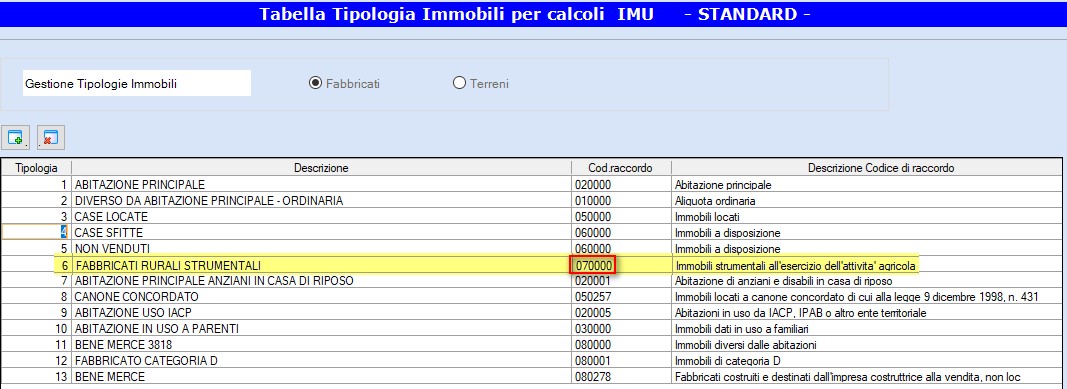The height and width of the screenshot is (389, 1067).
Task: Click the Tipologia cell number 6
Action: (x=36, y=265)
